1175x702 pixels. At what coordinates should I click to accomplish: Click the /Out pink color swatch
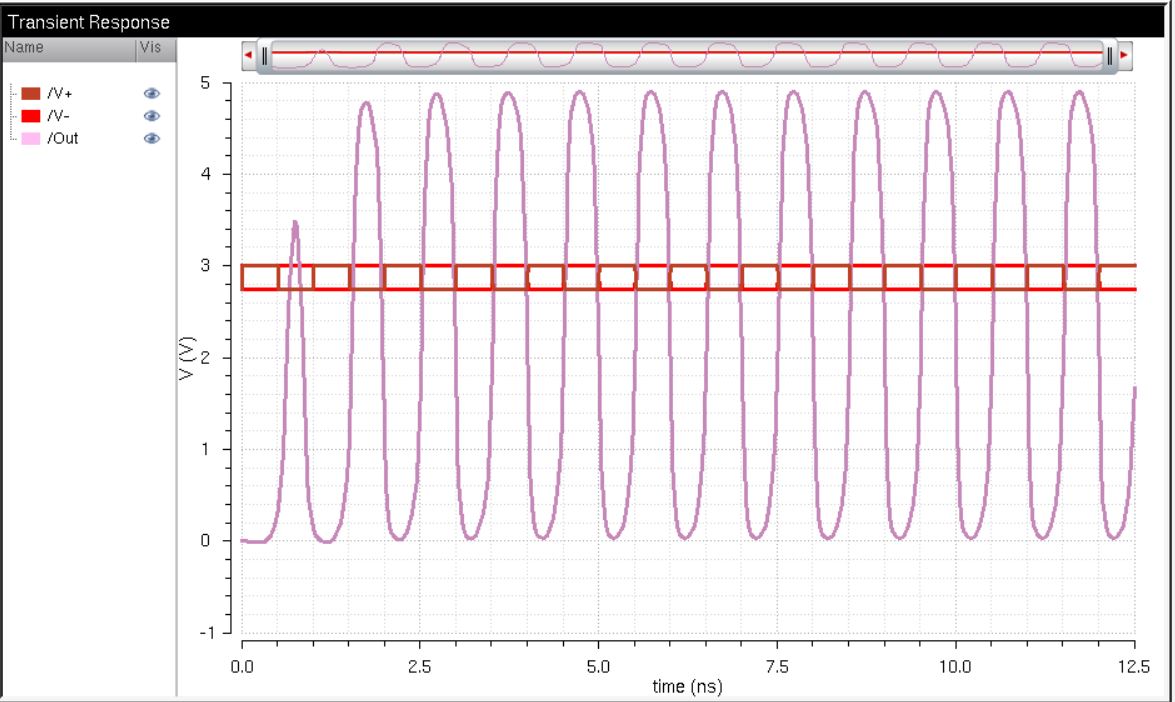31,139
